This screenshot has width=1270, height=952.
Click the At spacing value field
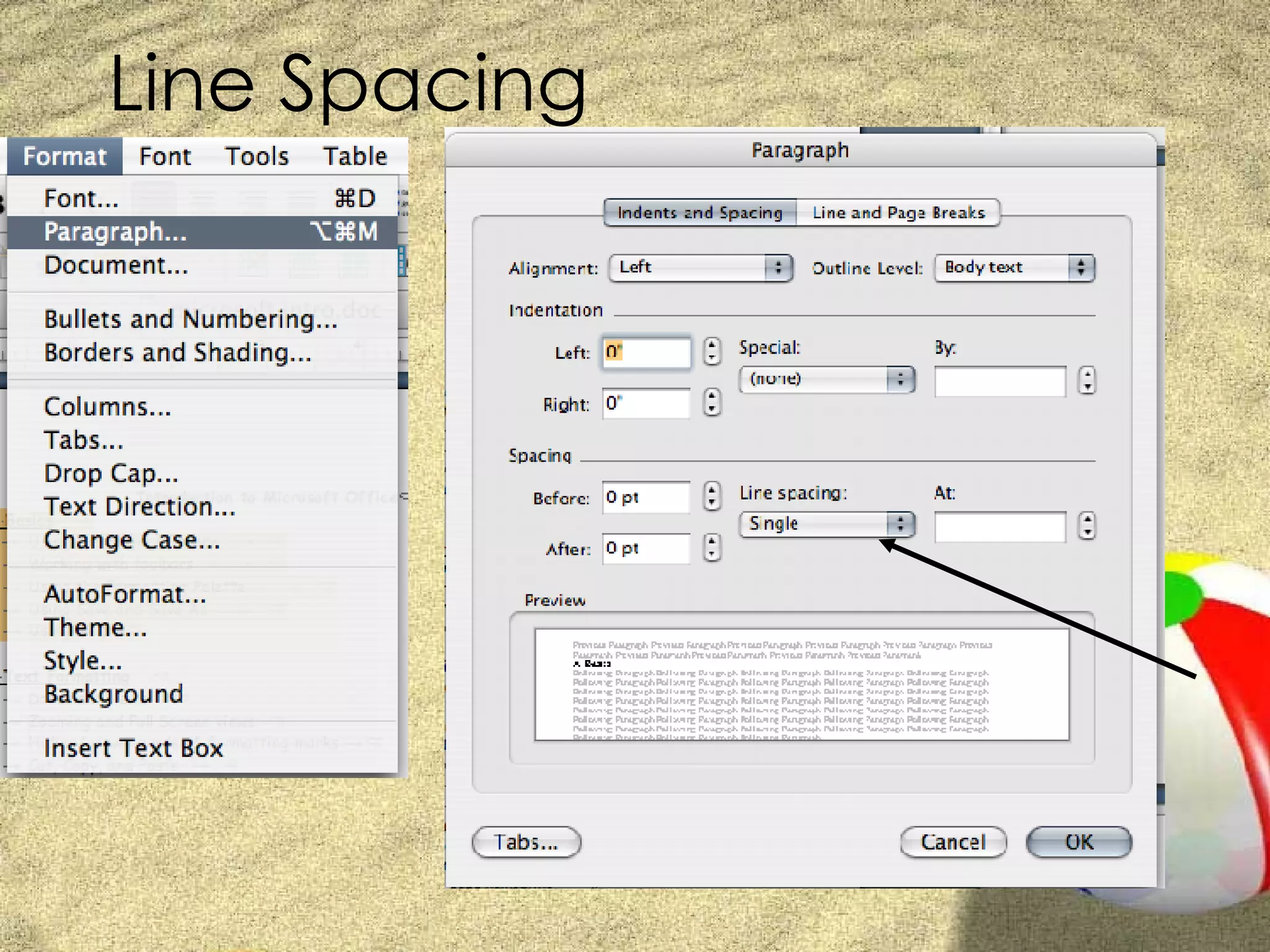tap(1000, 527)
